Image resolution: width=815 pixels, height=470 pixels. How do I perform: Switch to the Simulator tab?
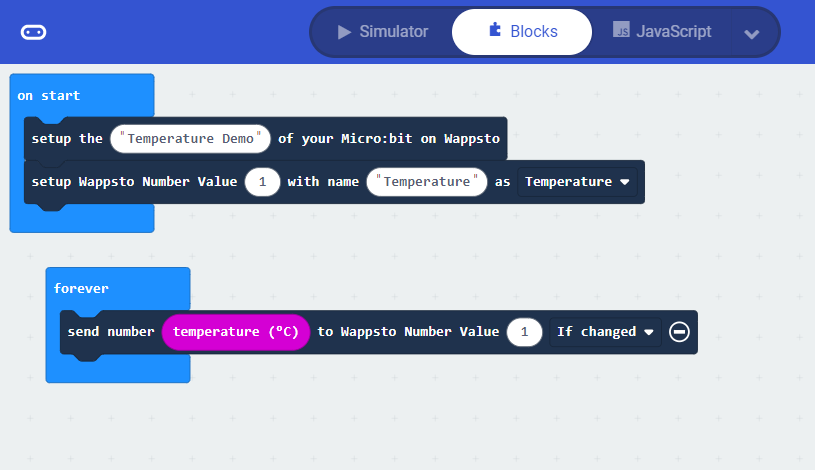383,32
